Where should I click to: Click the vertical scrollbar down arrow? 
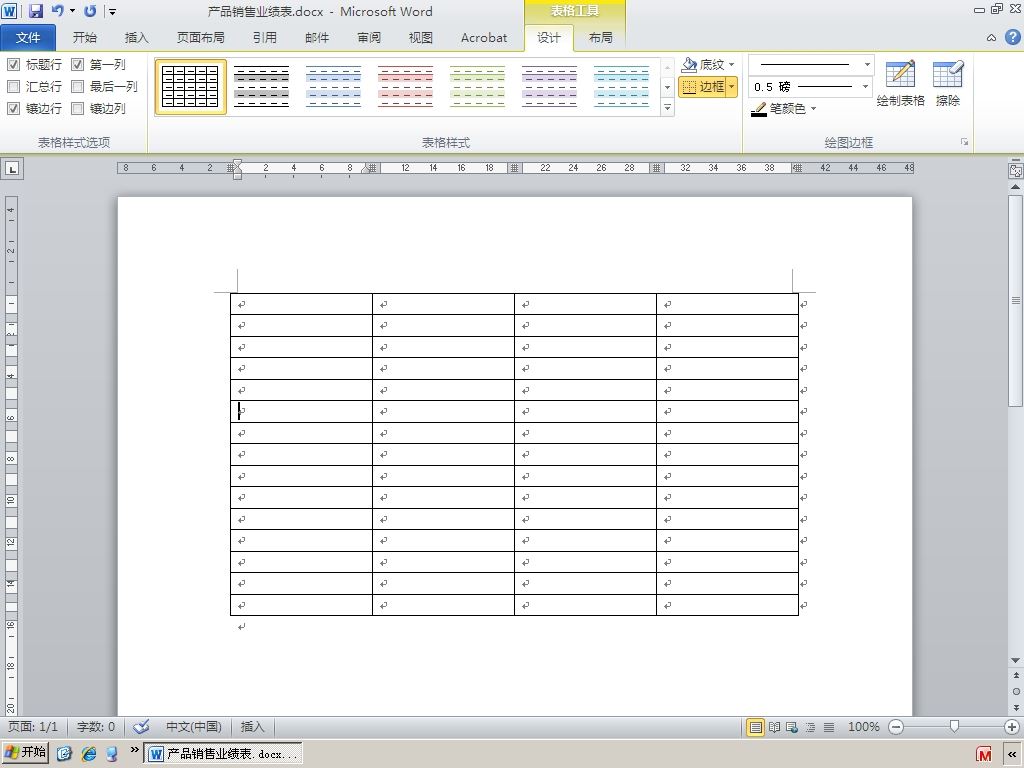[x=1016, y=660]
